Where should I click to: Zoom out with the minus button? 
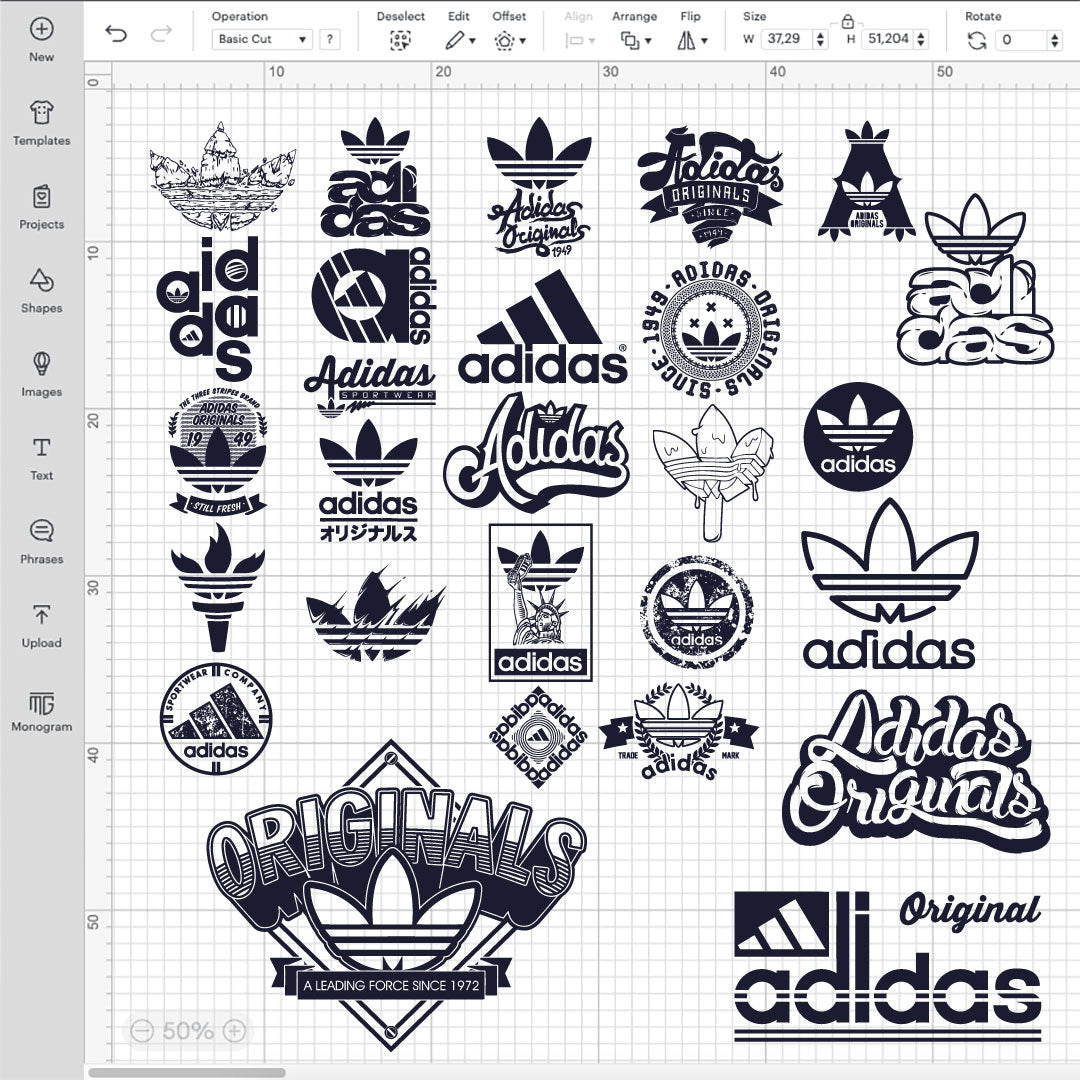click(142, 1030)
